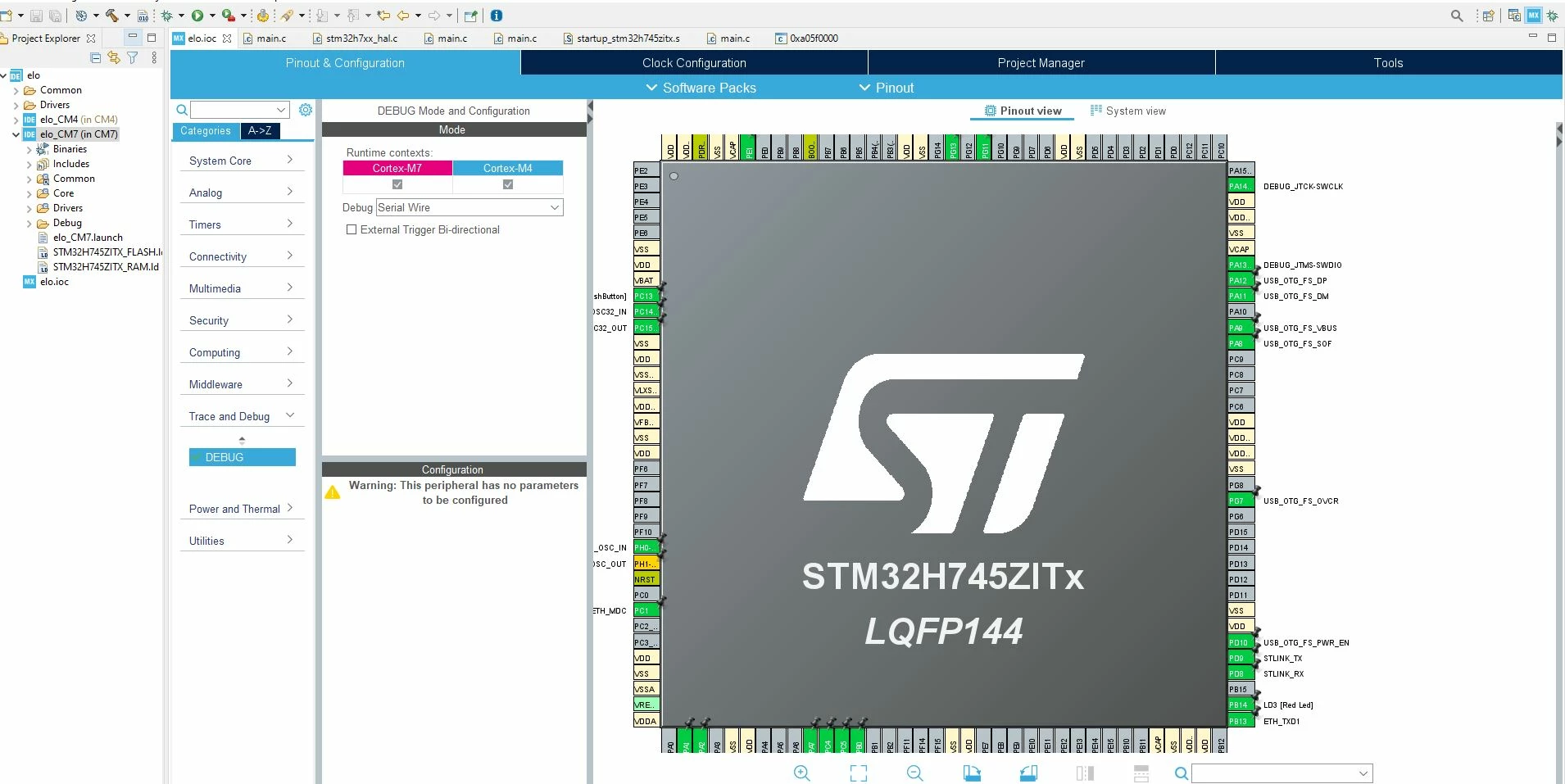The height and width of the screenshot is (784, 1565).
Task: Open the Project Manager tab
Action: [1041, 63]
